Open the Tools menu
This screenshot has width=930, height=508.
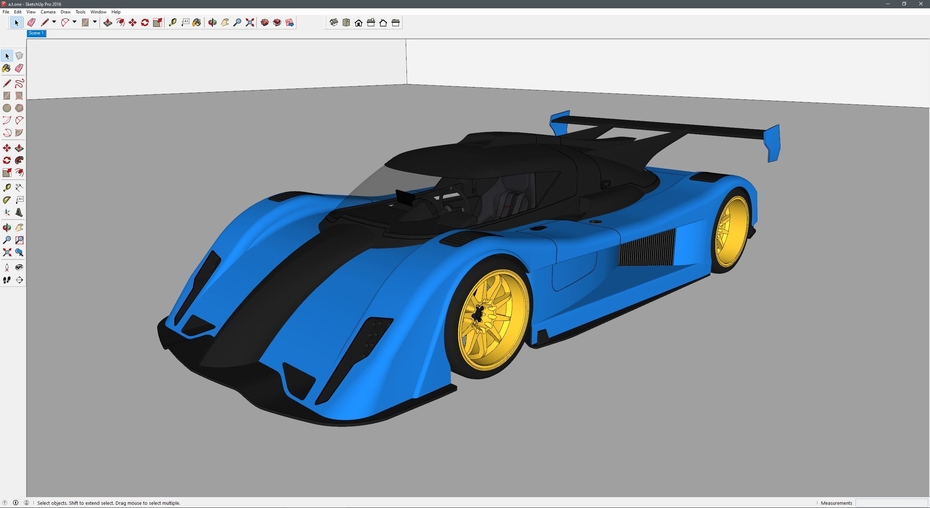point(80,12)
